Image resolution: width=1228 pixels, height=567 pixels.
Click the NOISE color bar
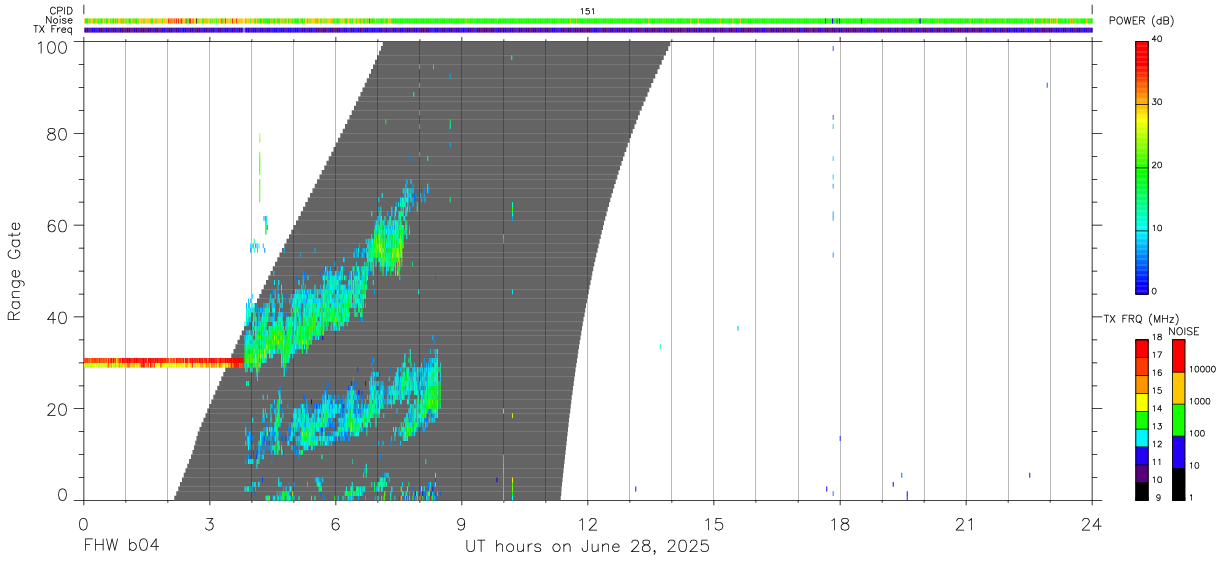pyautogui.click(x=1178, y=419)
